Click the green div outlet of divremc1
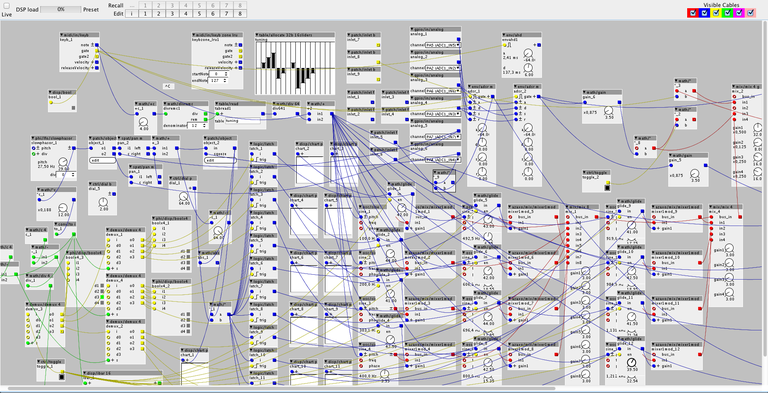The image size is (768, 393). click(x=206, y=114)
